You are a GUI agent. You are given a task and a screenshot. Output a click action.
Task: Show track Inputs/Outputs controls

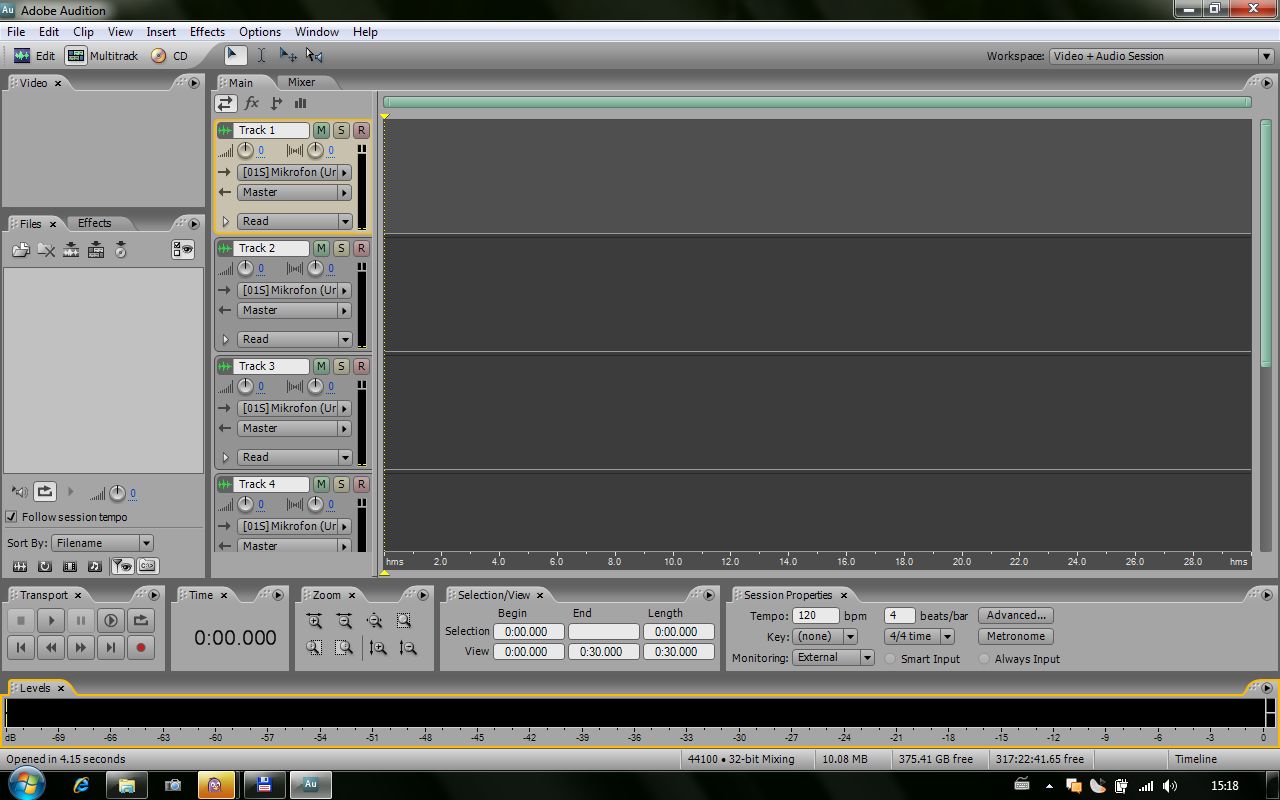point(226,103)
